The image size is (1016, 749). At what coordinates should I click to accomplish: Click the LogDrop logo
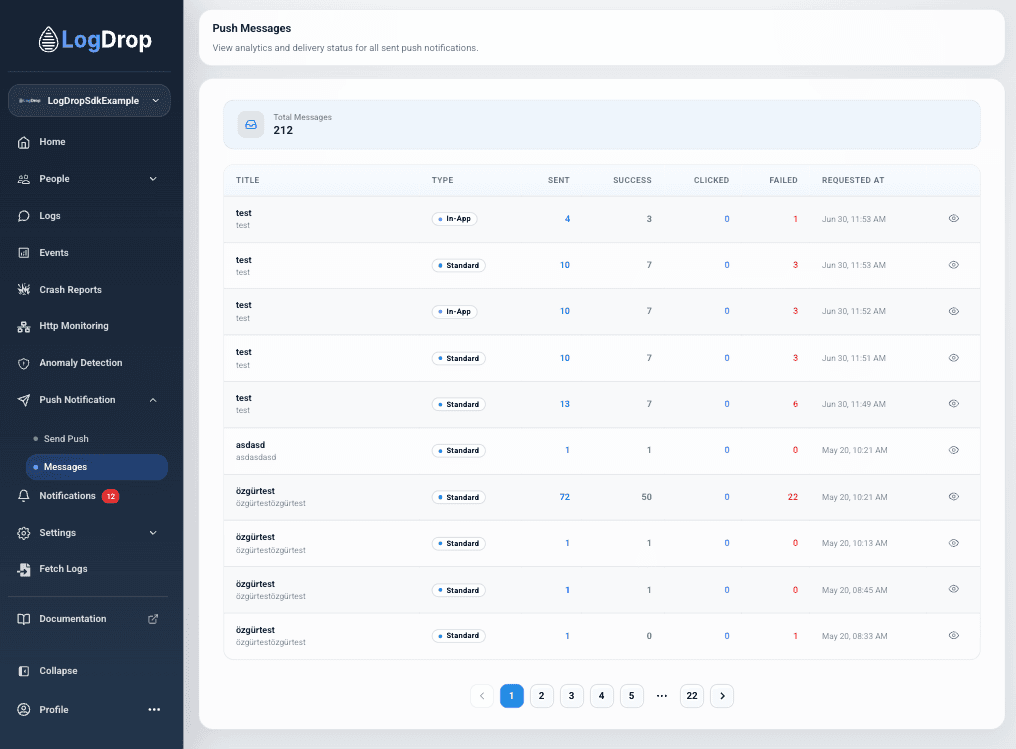(95, 40)
